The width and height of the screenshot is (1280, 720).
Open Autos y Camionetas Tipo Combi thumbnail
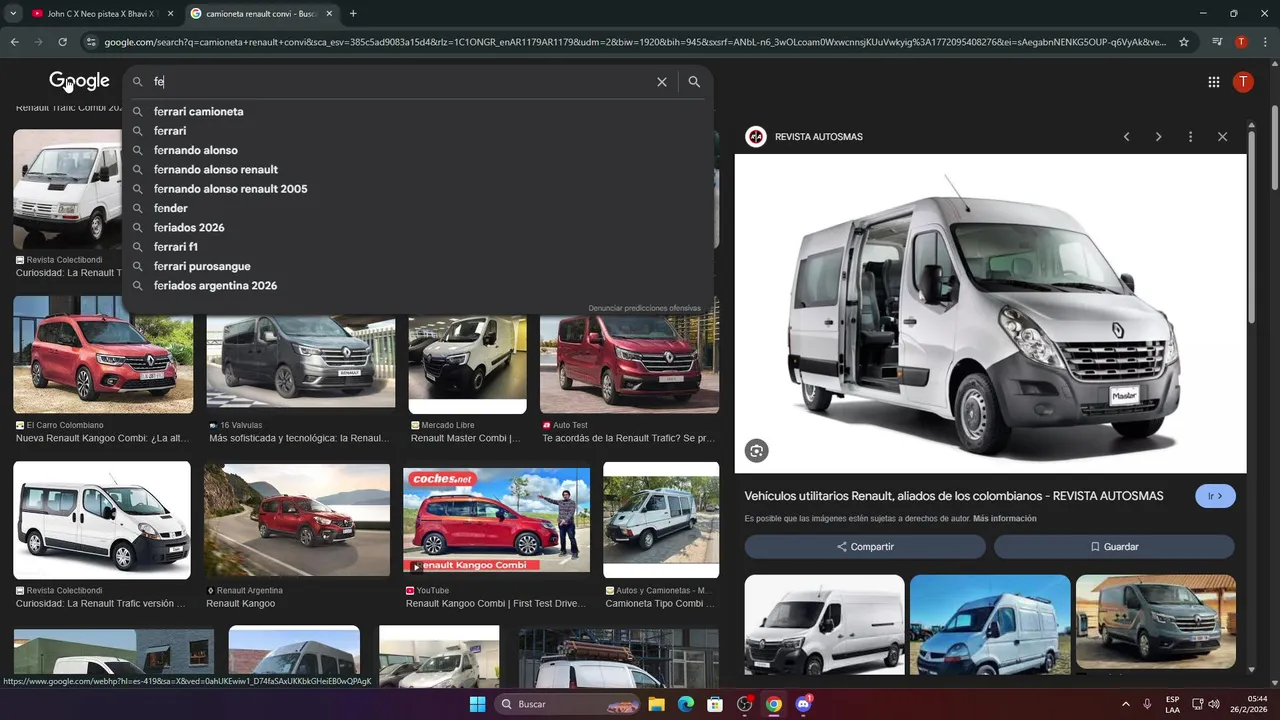click(x=661, y=520)
